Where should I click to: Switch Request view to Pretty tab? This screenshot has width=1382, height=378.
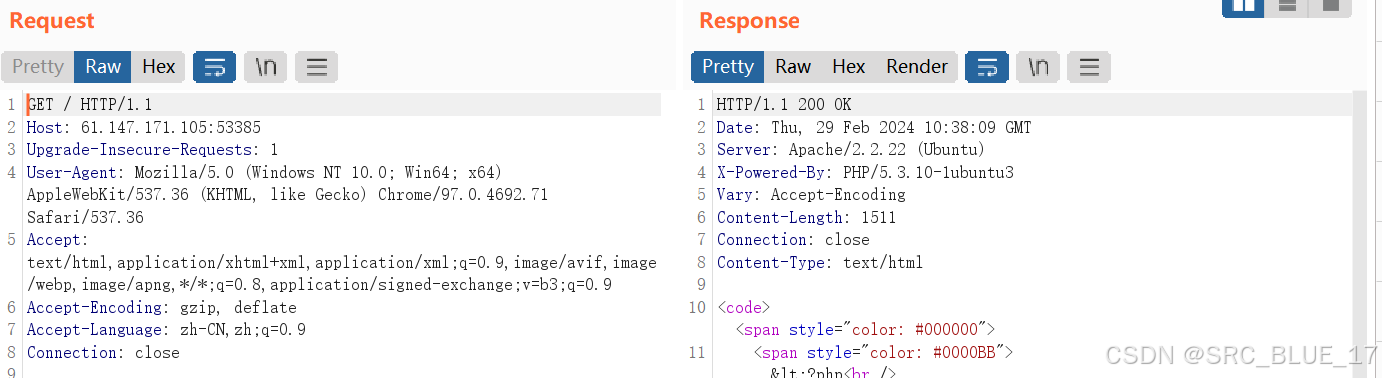pyautogui.click(x=38, y=67)
